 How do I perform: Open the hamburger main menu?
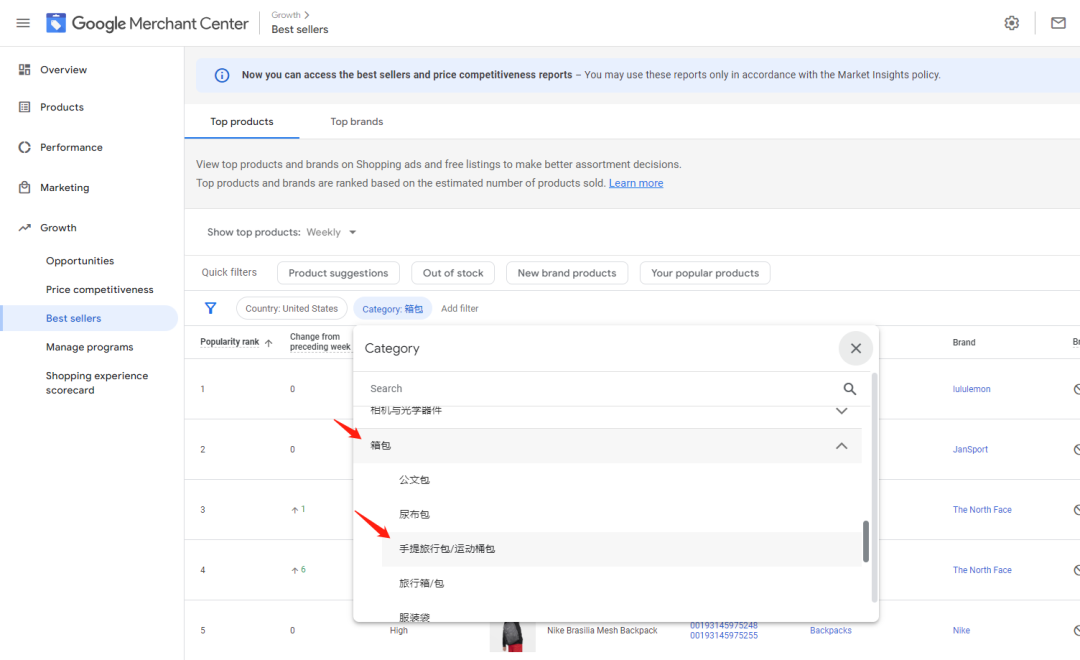23,23
